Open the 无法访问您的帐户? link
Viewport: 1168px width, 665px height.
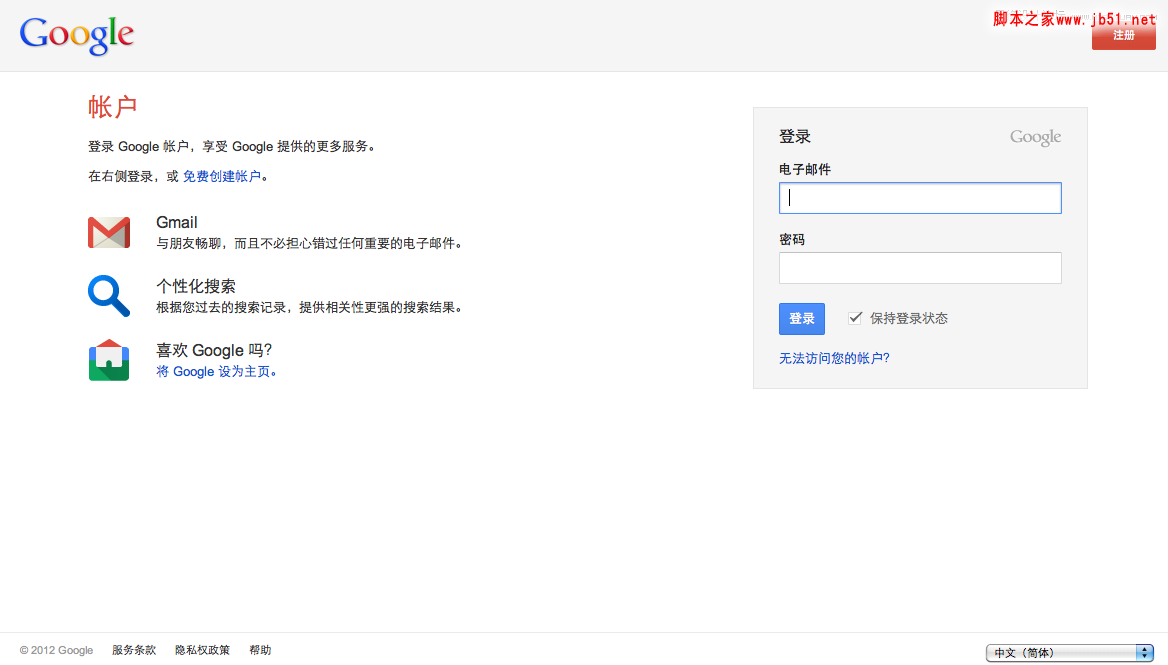click(x=834, y=358)
